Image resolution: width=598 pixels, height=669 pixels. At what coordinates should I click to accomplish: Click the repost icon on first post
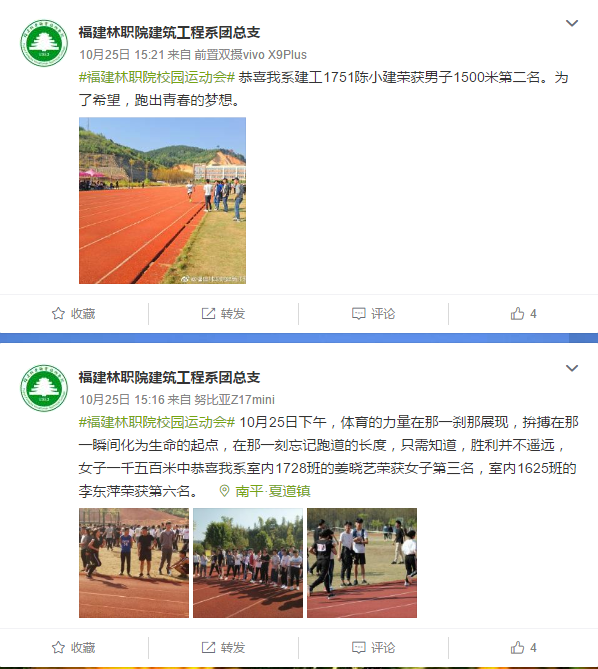coord(208,314)
